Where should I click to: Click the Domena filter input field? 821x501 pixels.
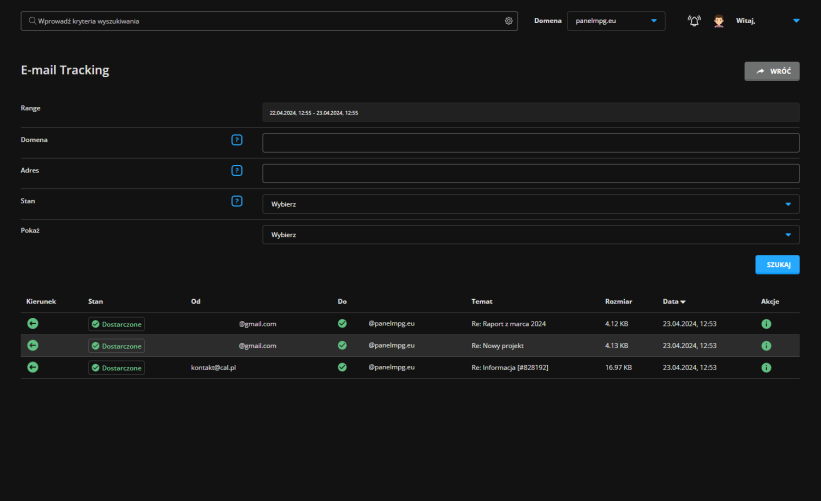(530, 143)
